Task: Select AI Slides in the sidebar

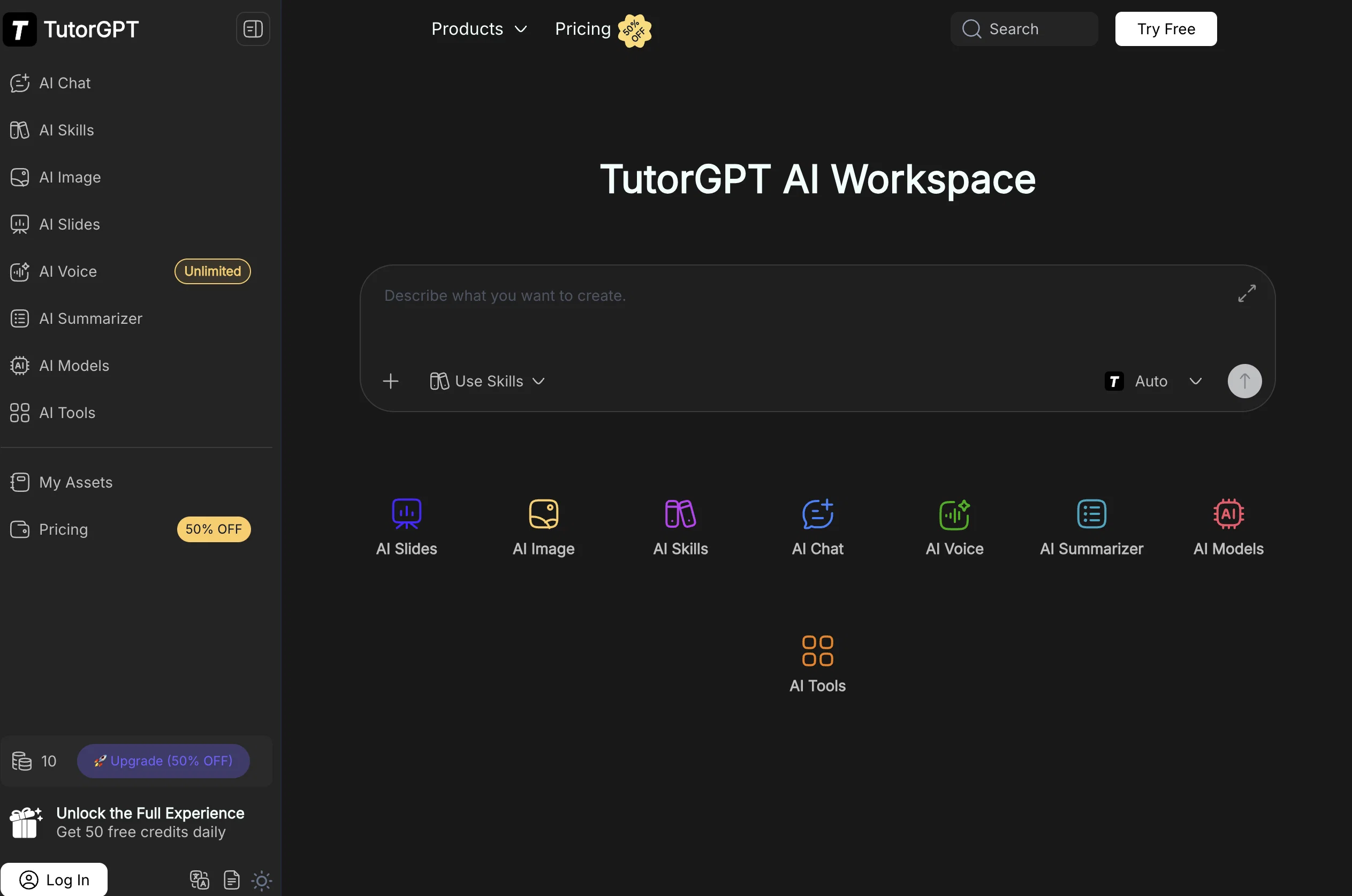Action: point(136,225)
